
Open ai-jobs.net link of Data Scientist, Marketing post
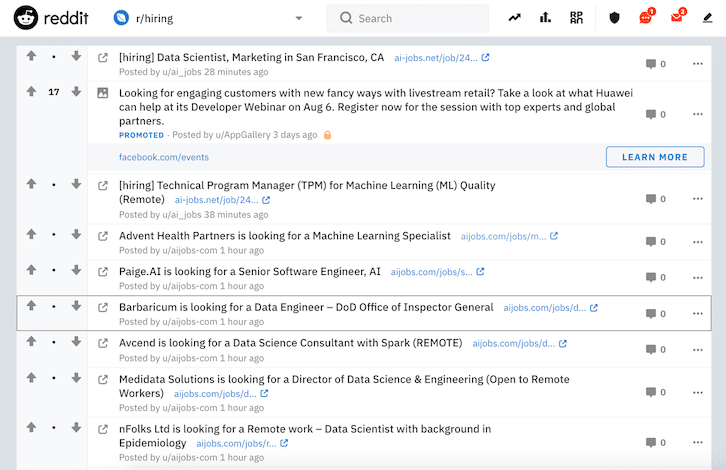pos(442,58)
